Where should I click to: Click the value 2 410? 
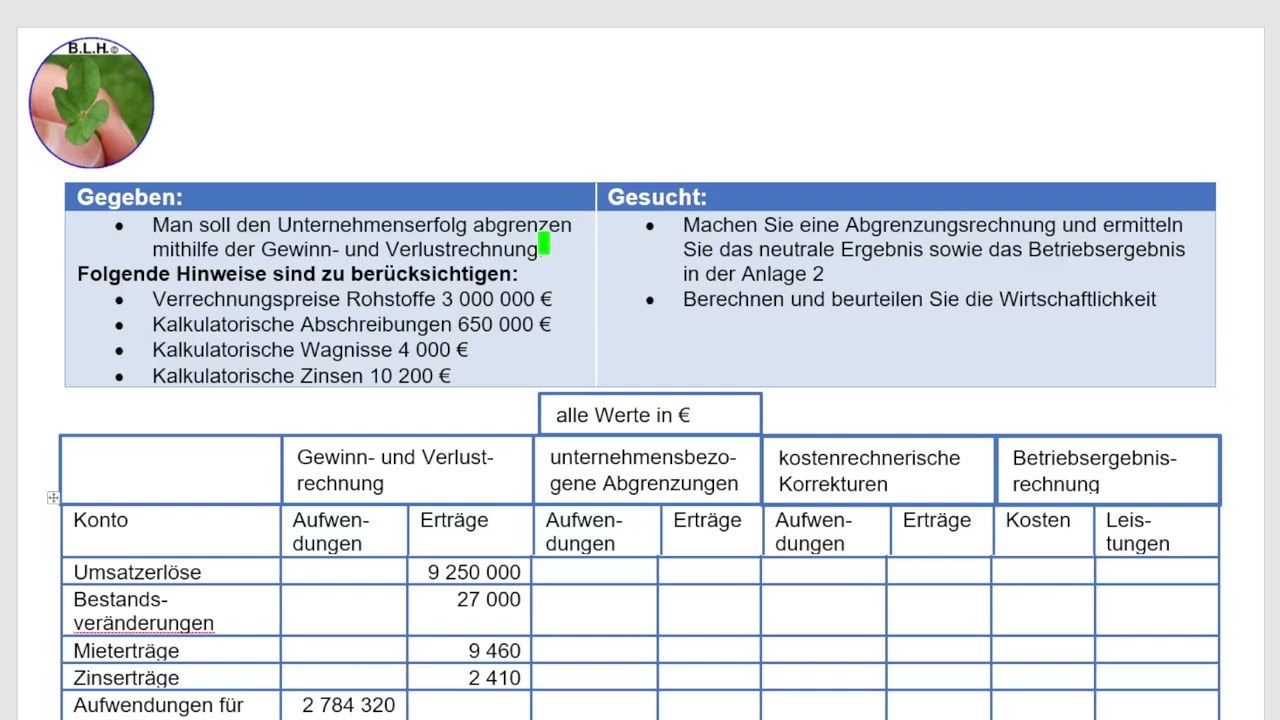[x=495, y=678]
